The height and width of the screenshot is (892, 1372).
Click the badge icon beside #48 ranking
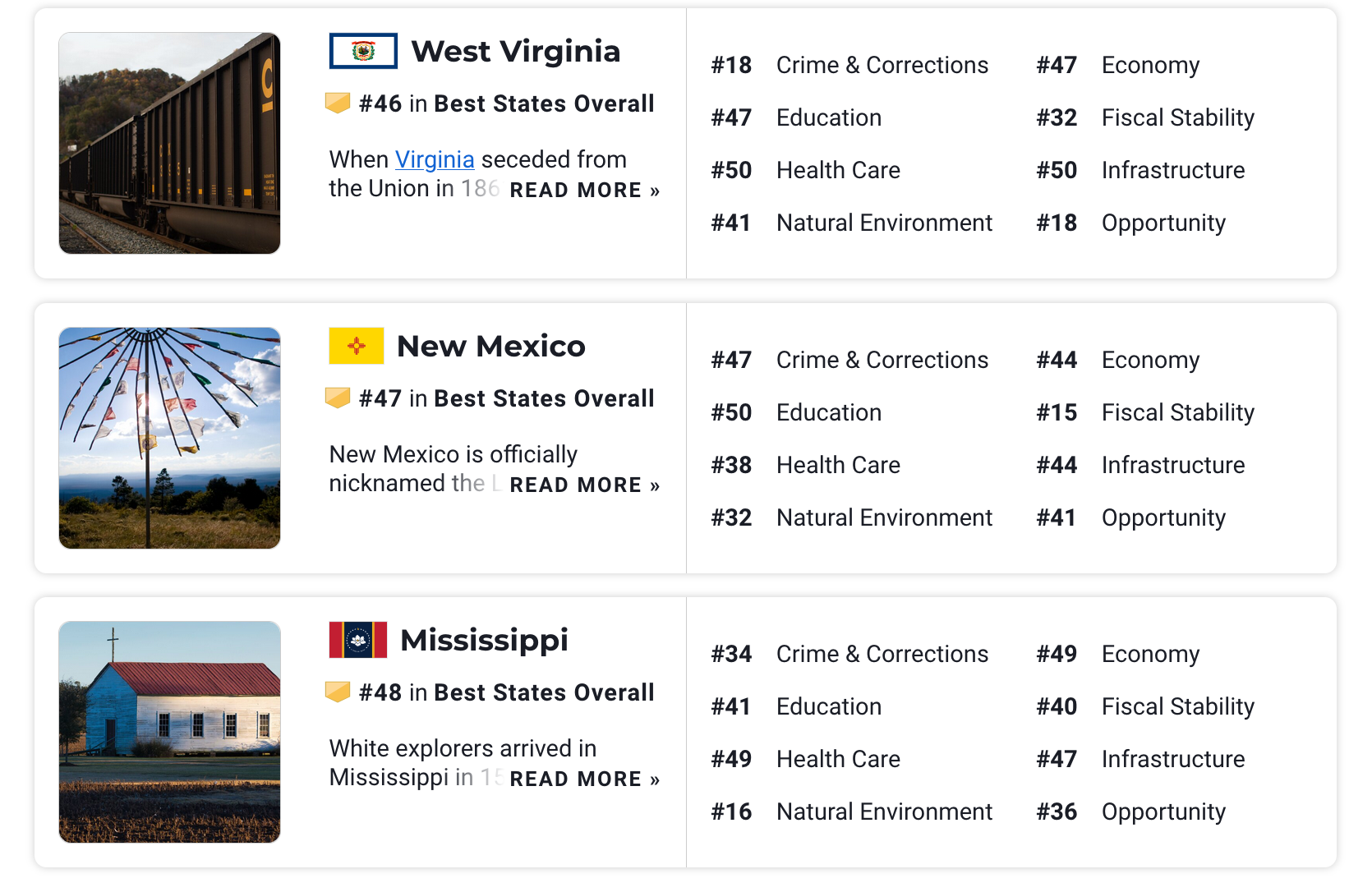[338, 692]
